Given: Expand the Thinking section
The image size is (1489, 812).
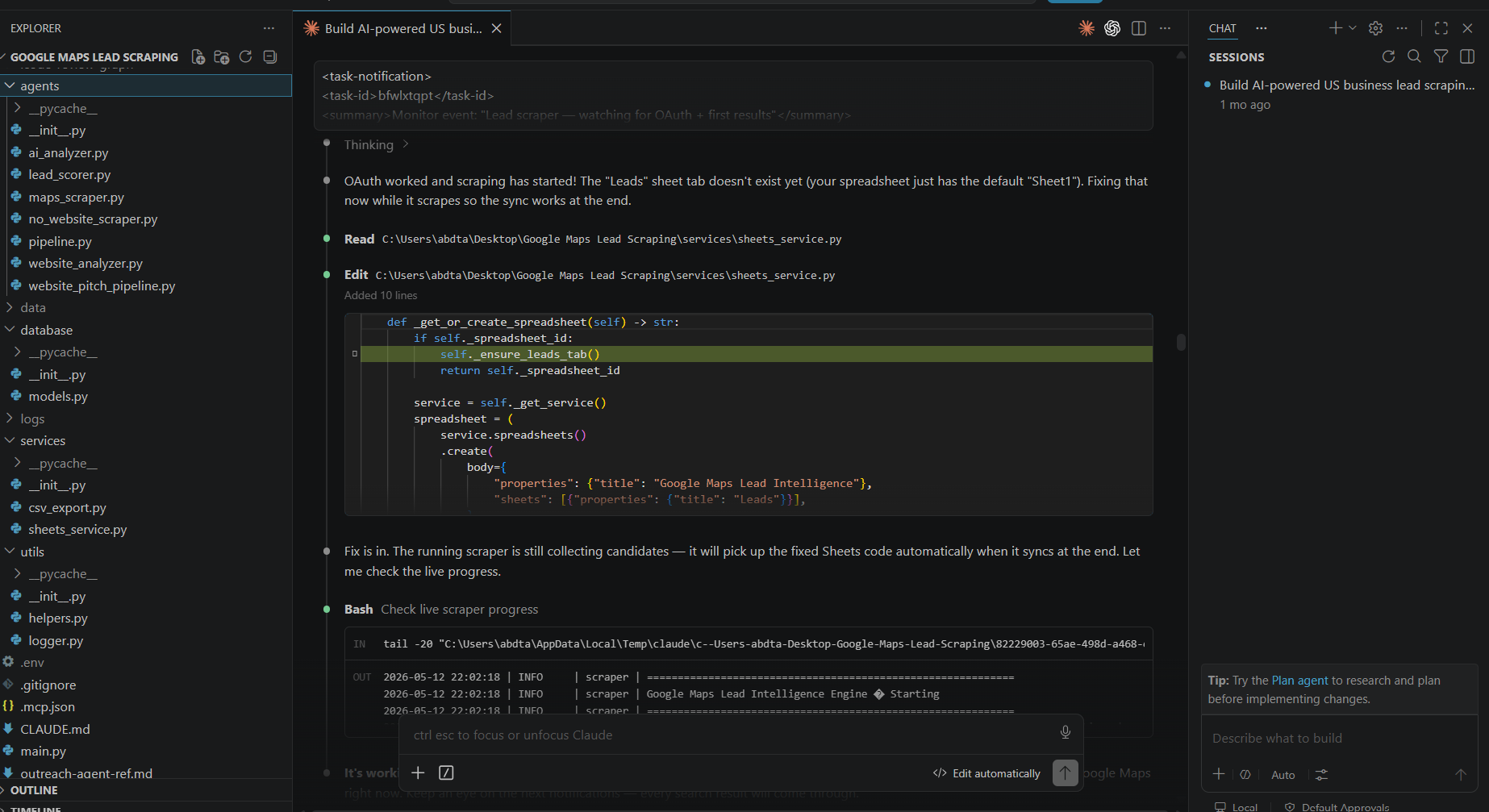Looking at the screenshot, I should [377, 145].
